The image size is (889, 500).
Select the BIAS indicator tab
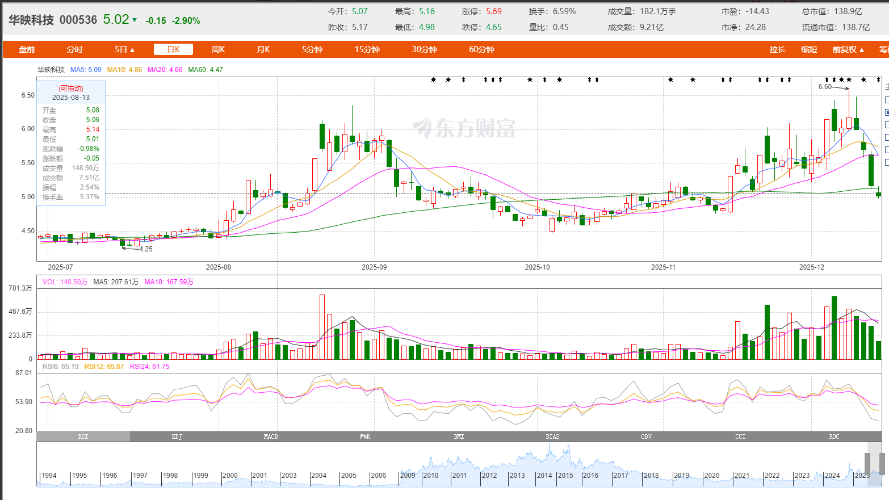tap(552, 437)
